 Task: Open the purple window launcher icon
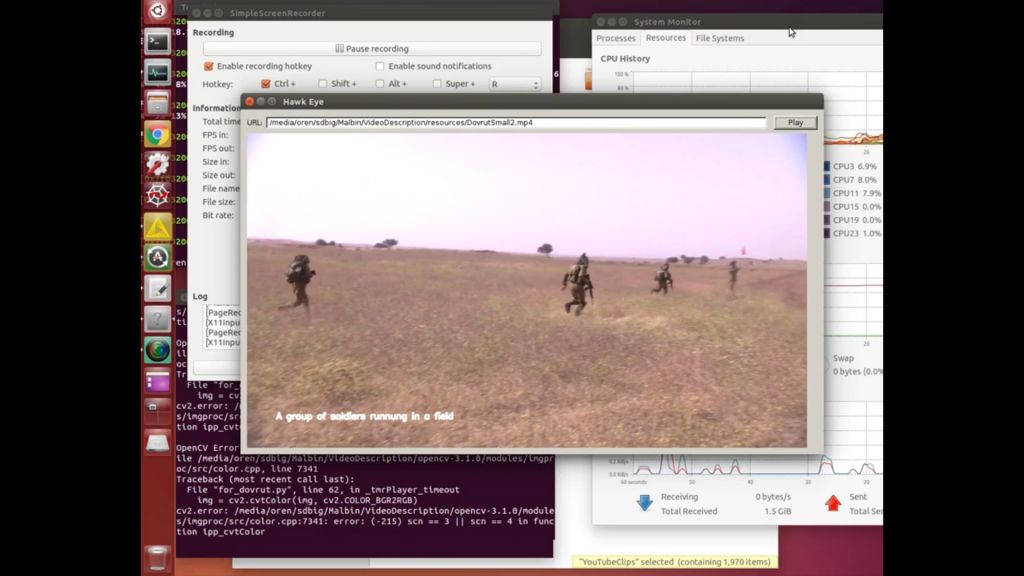[x=157, y=381]
